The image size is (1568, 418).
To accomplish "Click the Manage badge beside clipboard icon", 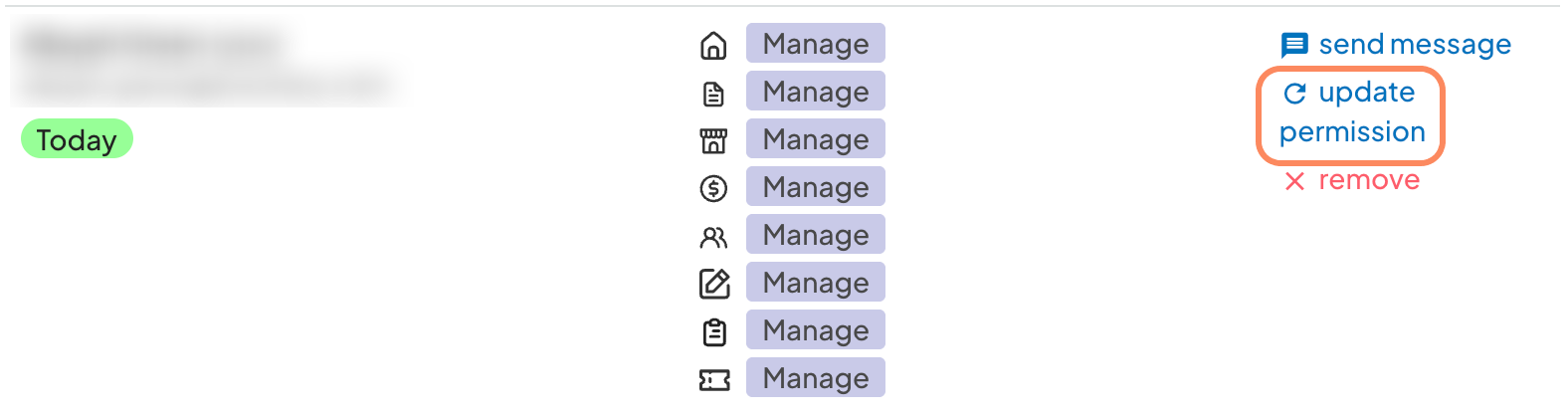I will 815,330.
